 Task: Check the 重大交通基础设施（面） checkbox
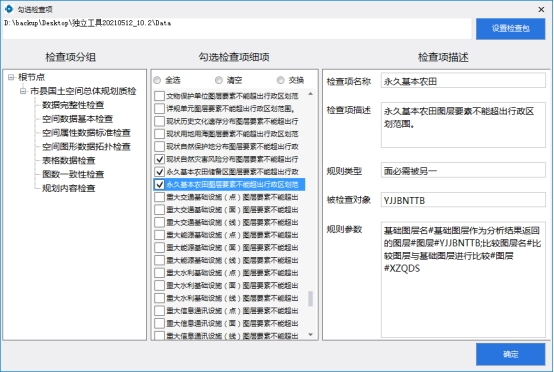160,210
